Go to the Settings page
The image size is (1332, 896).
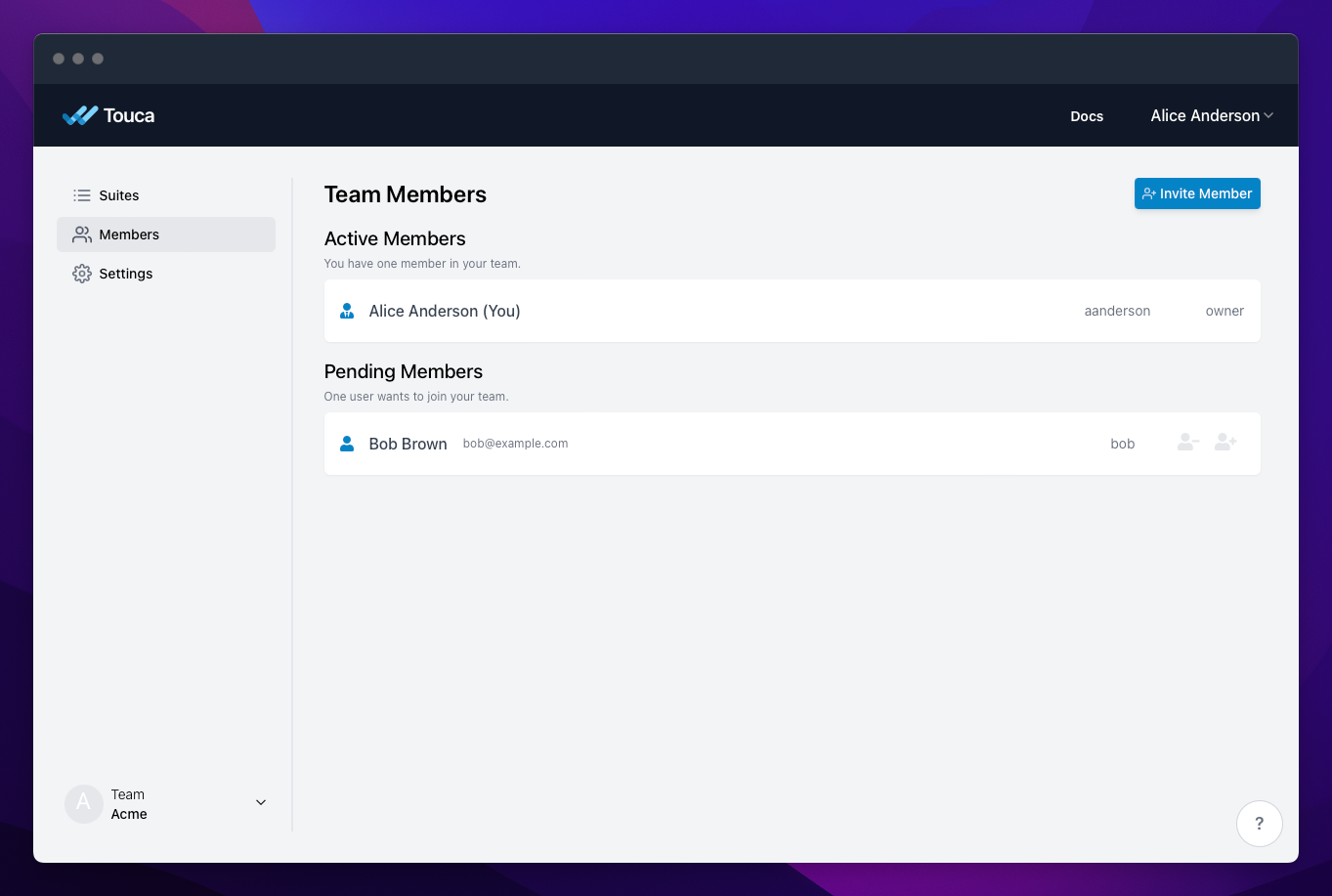tap(166, 274)
